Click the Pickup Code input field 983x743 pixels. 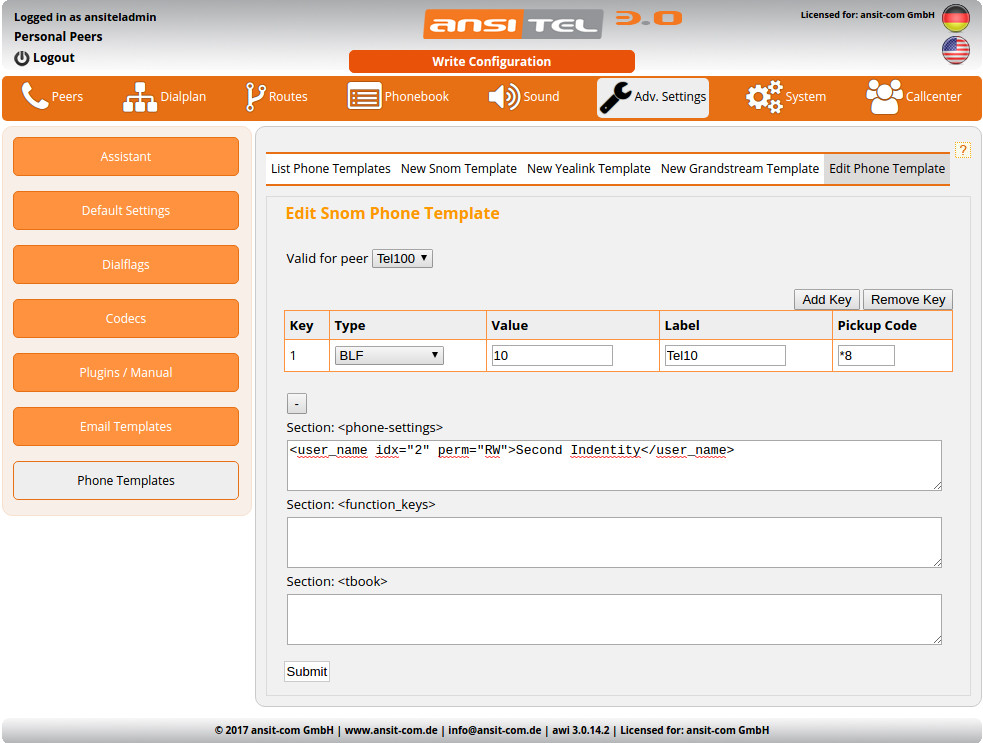(x=866, y=355)
